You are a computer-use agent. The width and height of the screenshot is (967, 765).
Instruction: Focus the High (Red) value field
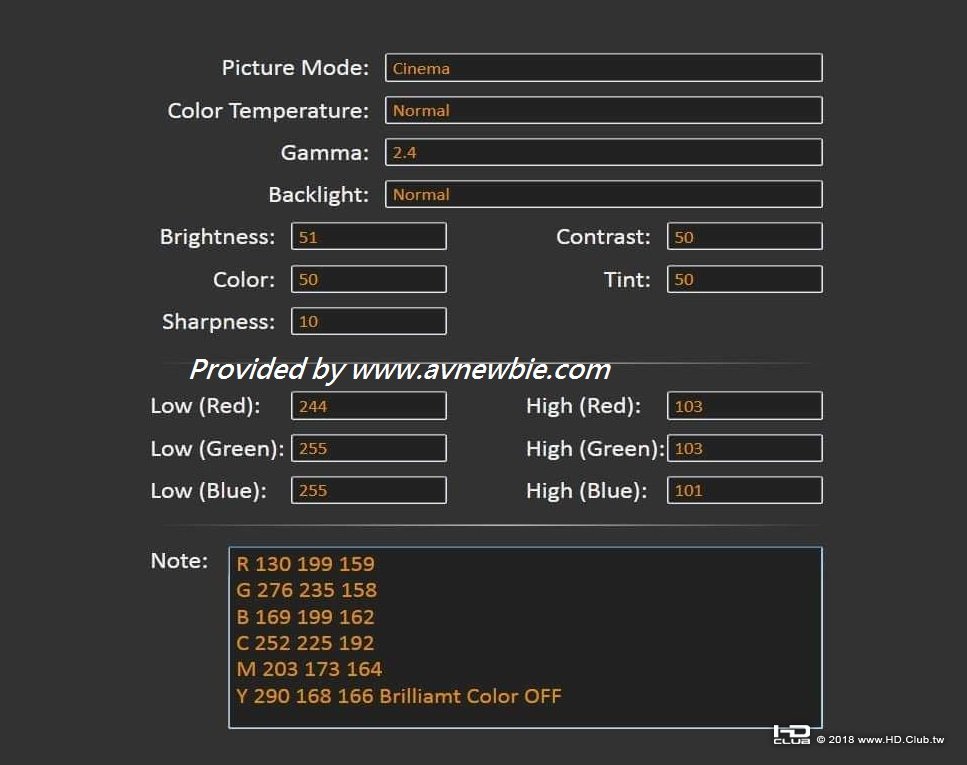click(x=745, y=406)
